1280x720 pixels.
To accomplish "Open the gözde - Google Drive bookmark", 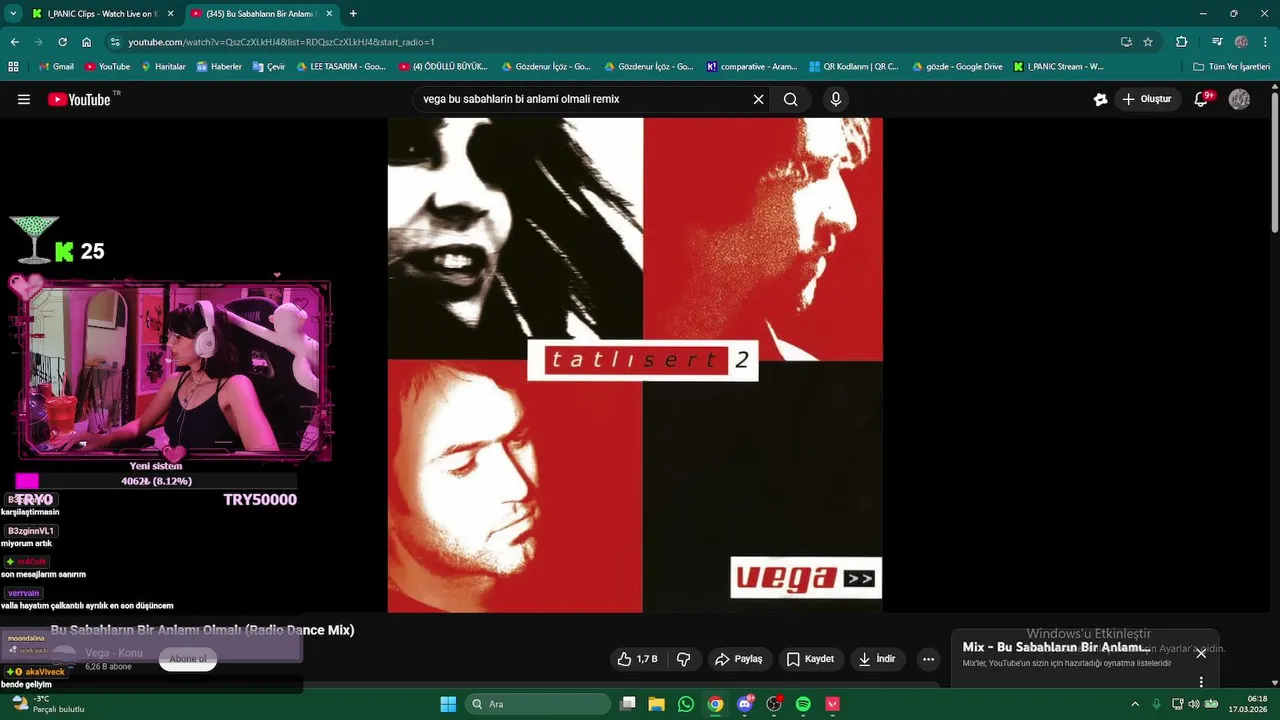I will tap(957, 67).
